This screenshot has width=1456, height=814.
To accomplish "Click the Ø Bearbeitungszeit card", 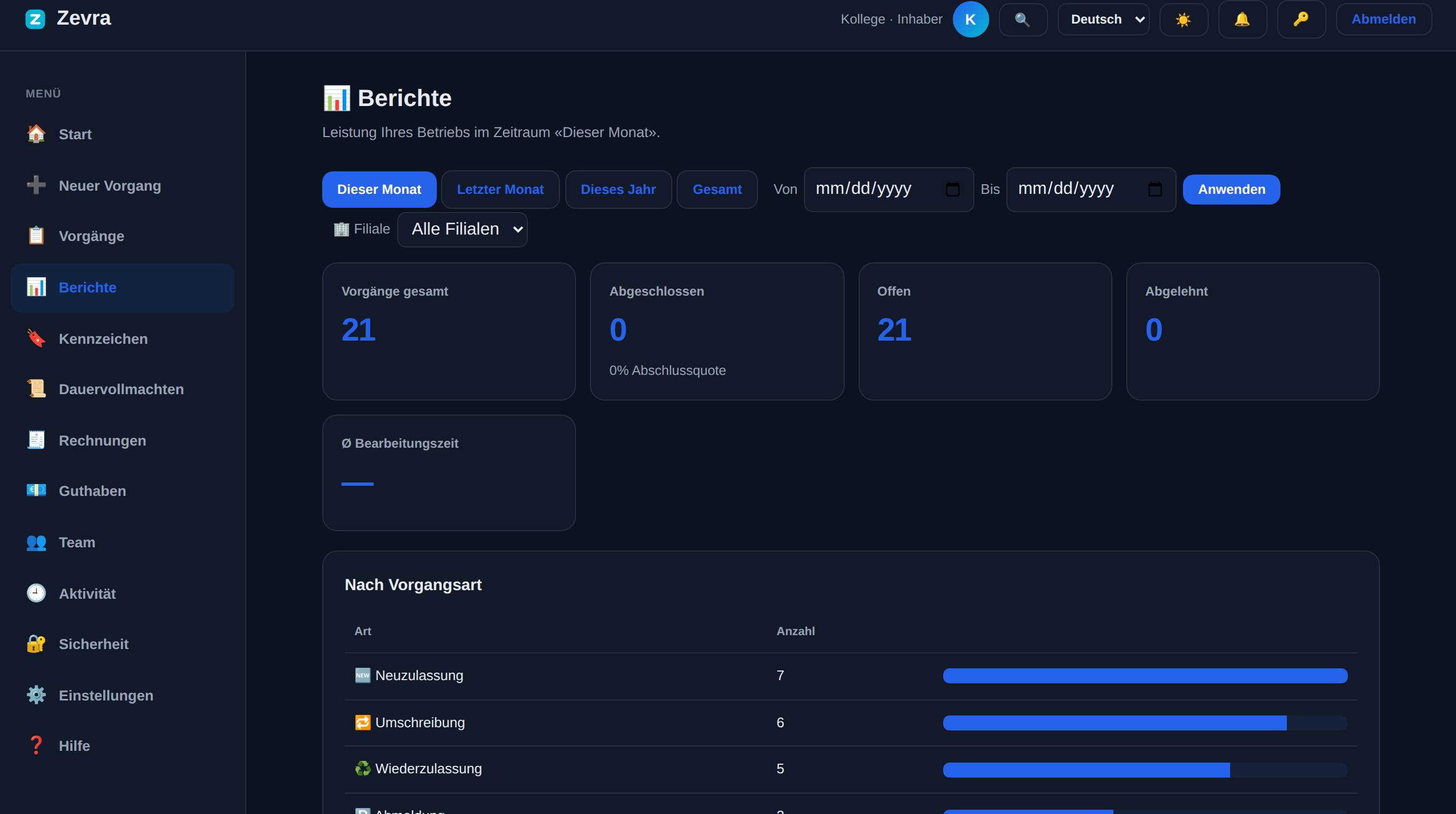I will 449,473.
